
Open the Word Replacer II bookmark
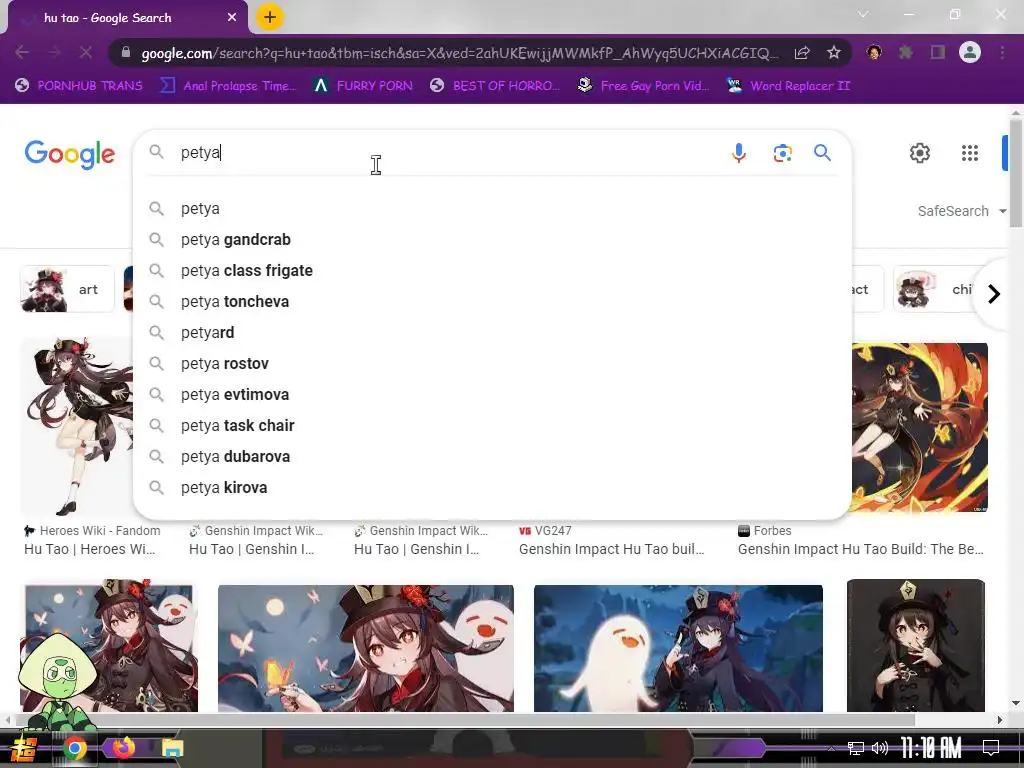(x=788, y=86)
